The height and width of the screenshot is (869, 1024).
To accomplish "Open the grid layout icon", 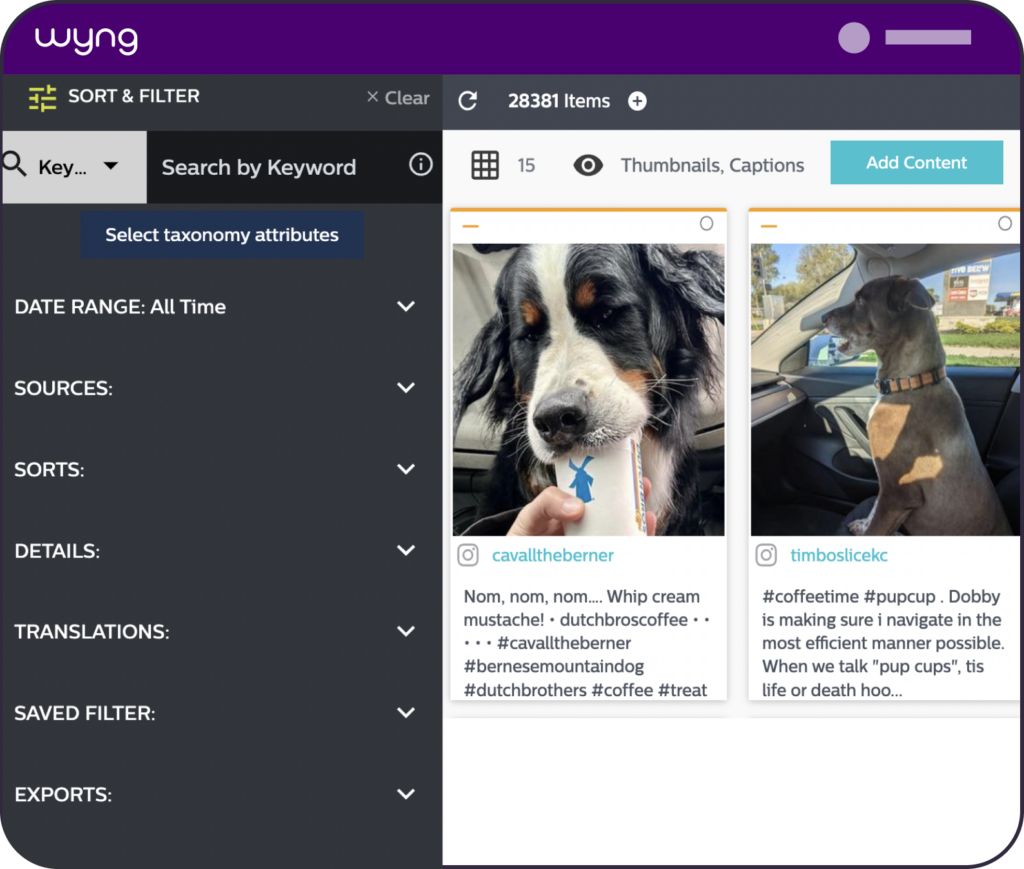I will (485, 165).
